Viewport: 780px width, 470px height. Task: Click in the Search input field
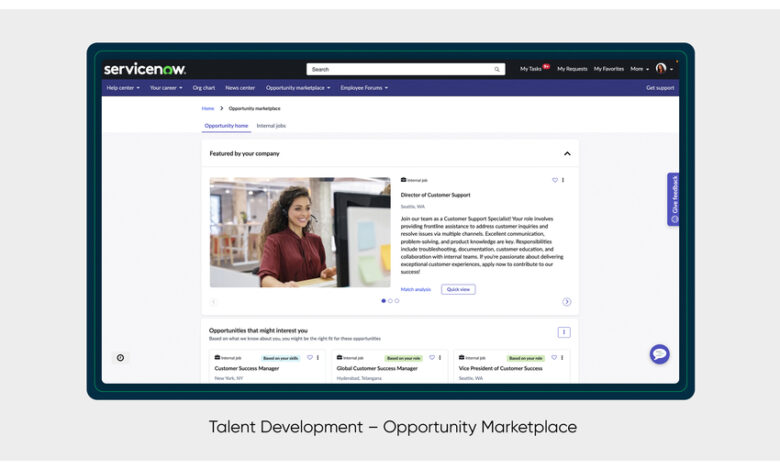tap(400, 69)
